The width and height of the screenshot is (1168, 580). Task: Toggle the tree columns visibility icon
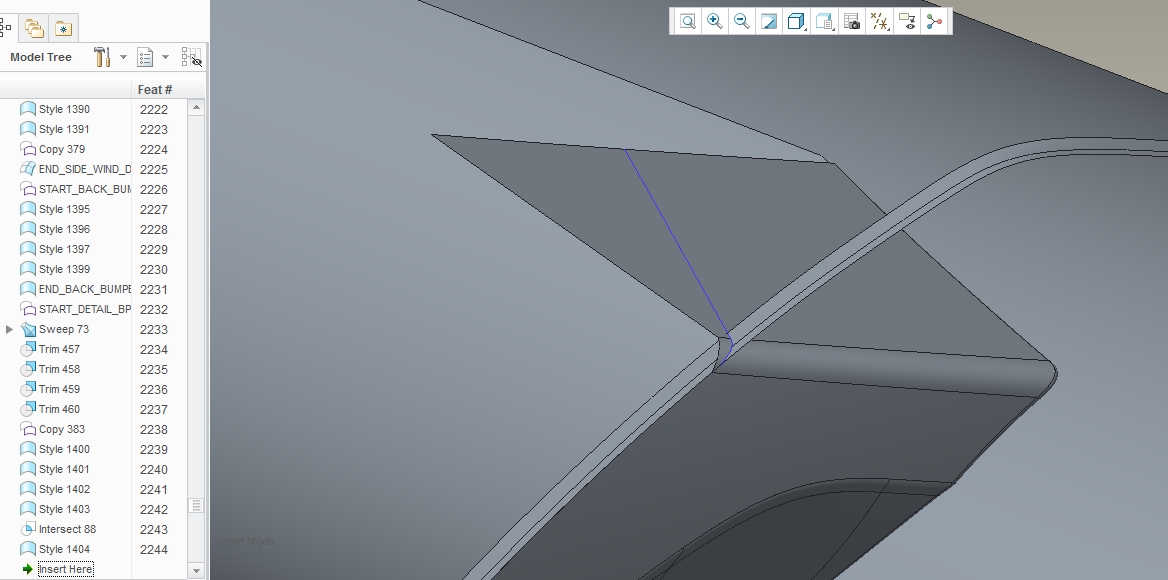pyautogui.click(x=191, y=57)
